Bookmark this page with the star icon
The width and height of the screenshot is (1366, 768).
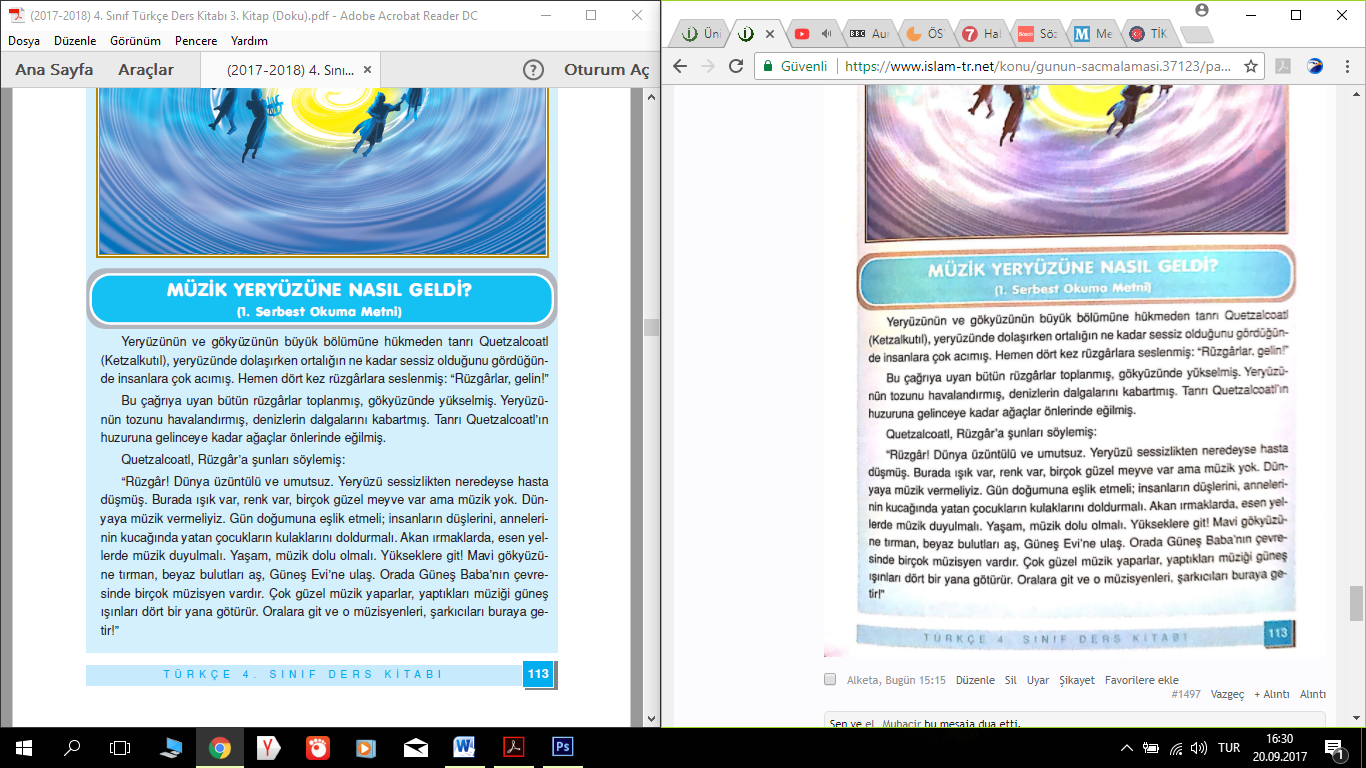[x=1250, y=66]
